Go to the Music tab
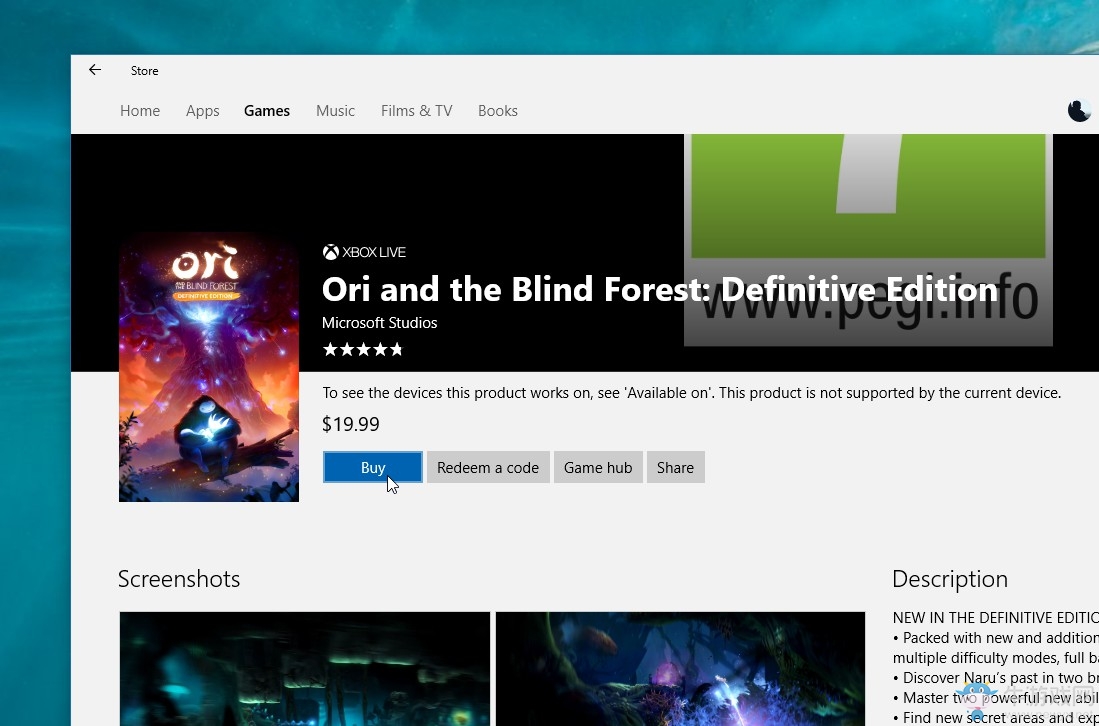The width and height of the screenshot is (1099, 726). (336, 111)
